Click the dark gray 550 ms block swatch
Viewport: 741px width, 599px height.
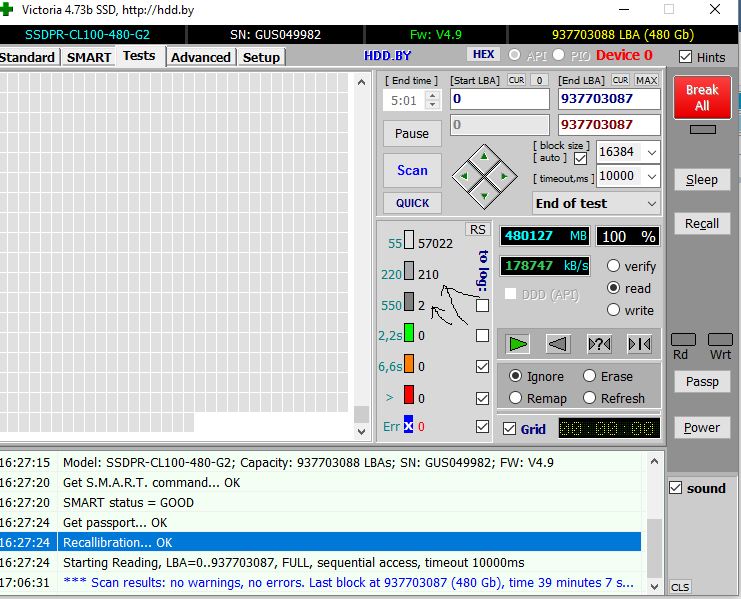point(409,301)
